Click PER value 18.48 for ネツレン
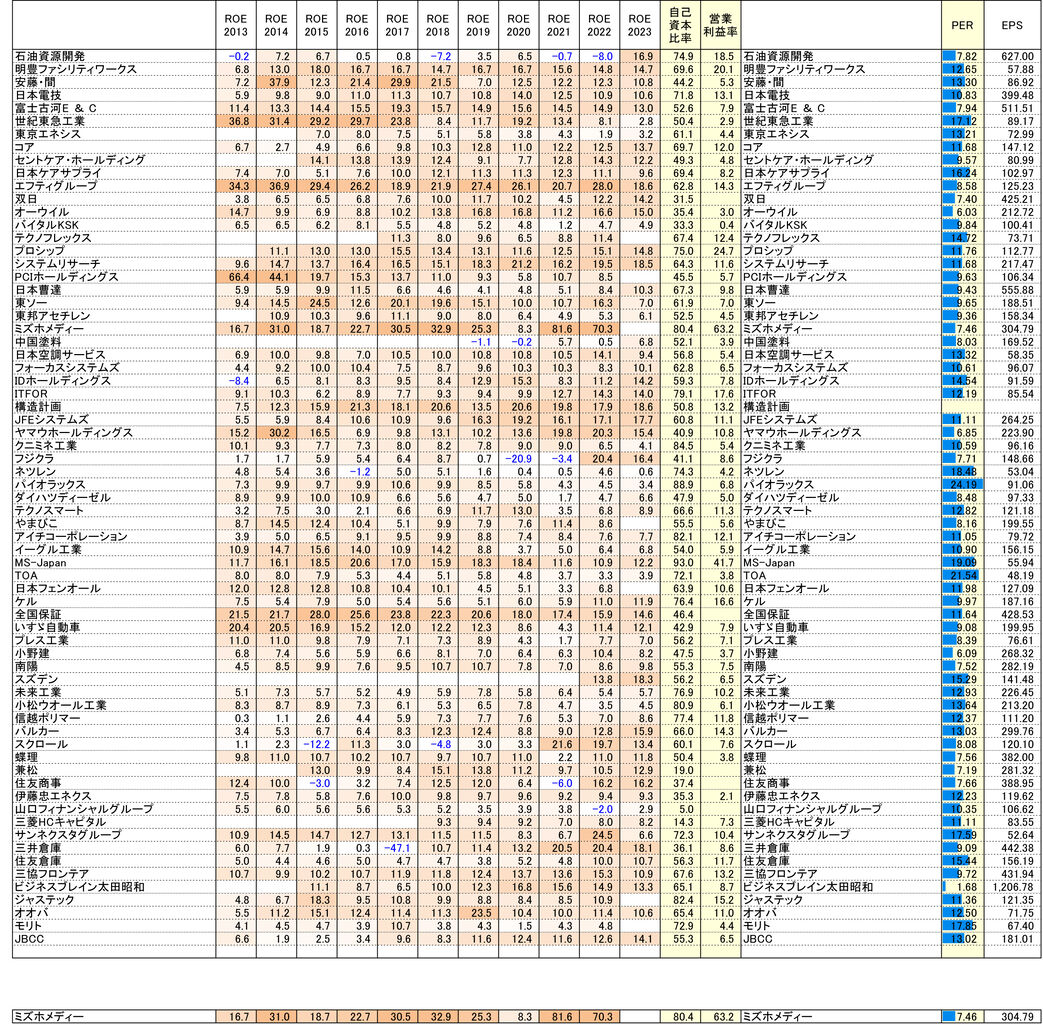The image size is (1043, 1024). pyautogui.click(x=963, y=472)
